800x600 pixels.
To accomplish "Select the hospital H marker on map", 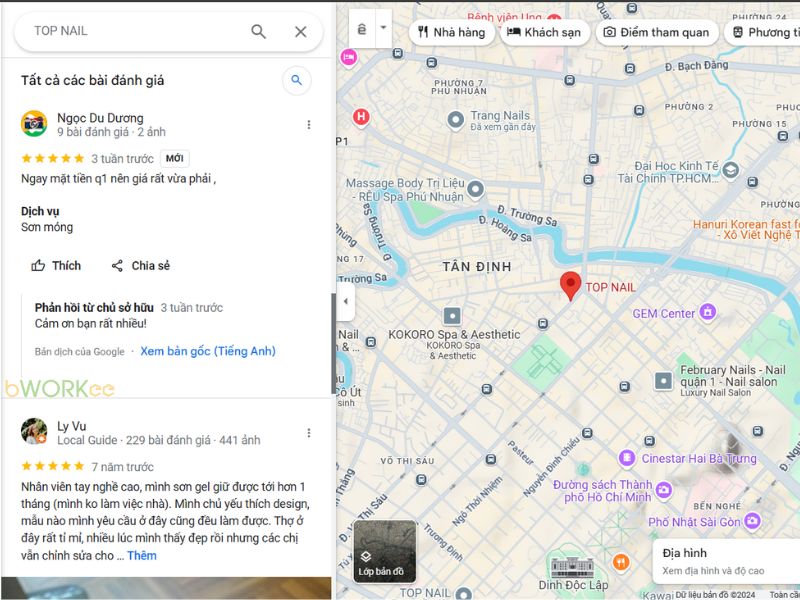I will [361, 117].
